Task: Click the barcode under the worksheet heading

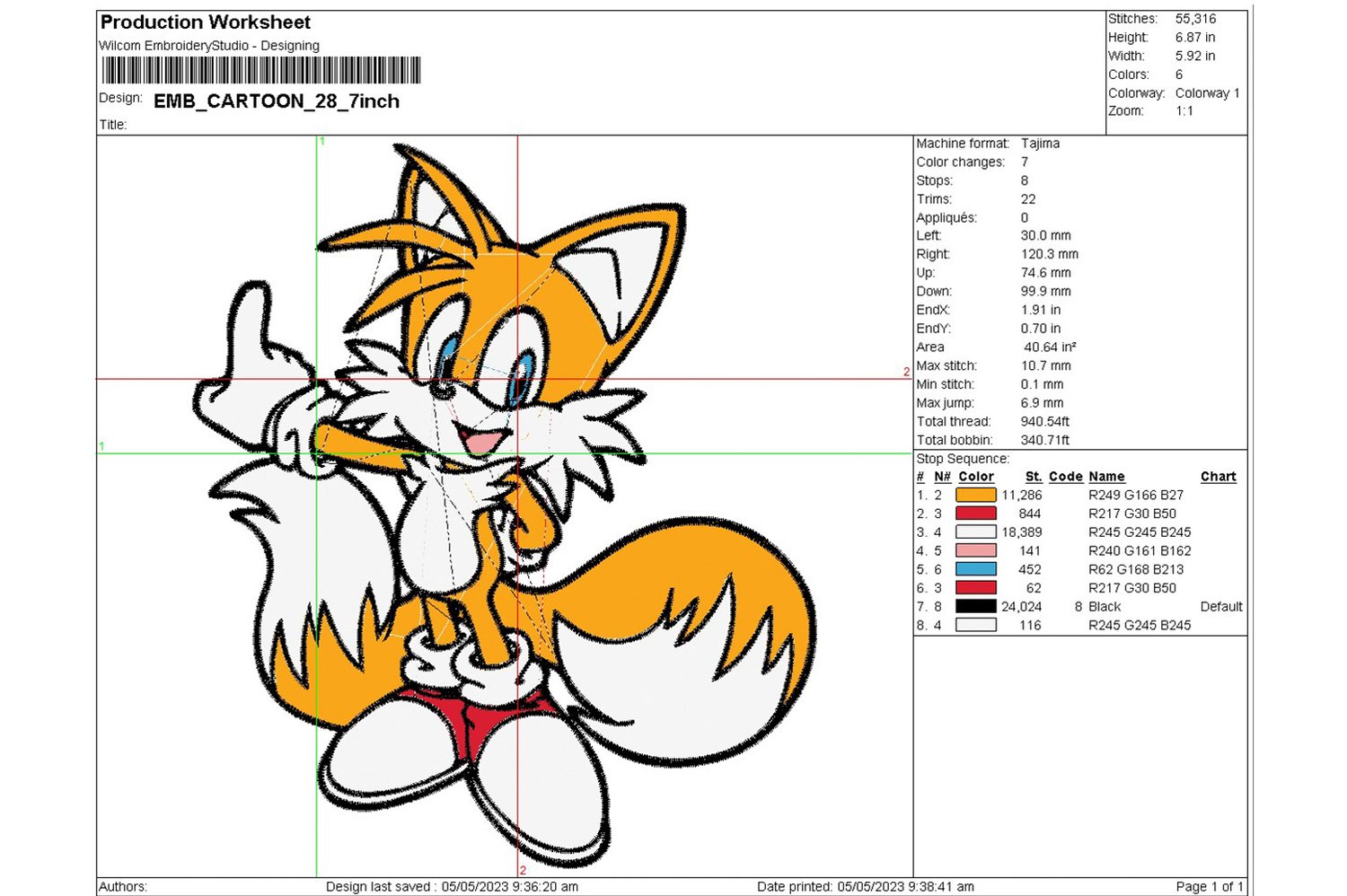Action: coord(261,70)
